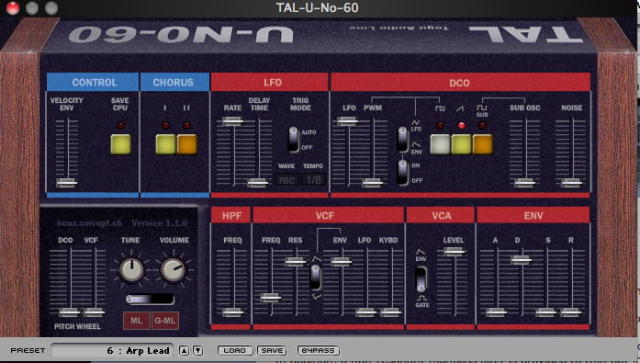Click the Arp Lead preset name field
This screenshot has height=363, width=640.
click(x=112, y=350)
